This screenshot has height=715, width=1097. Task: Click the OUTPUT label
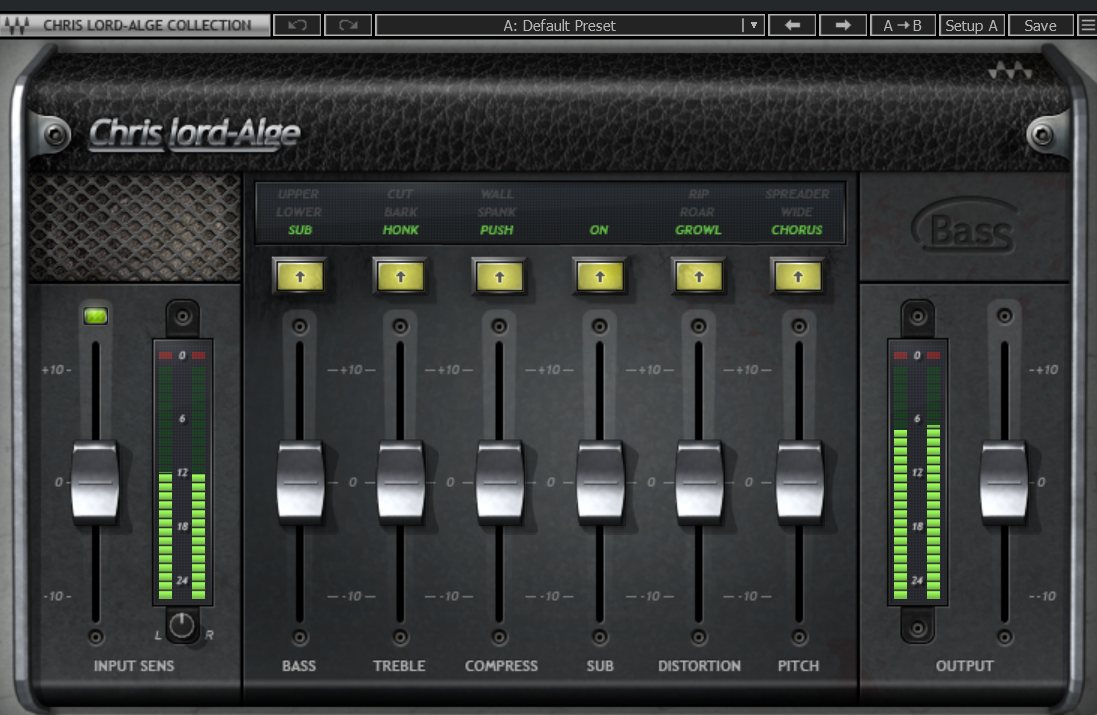tap(964, 666)
